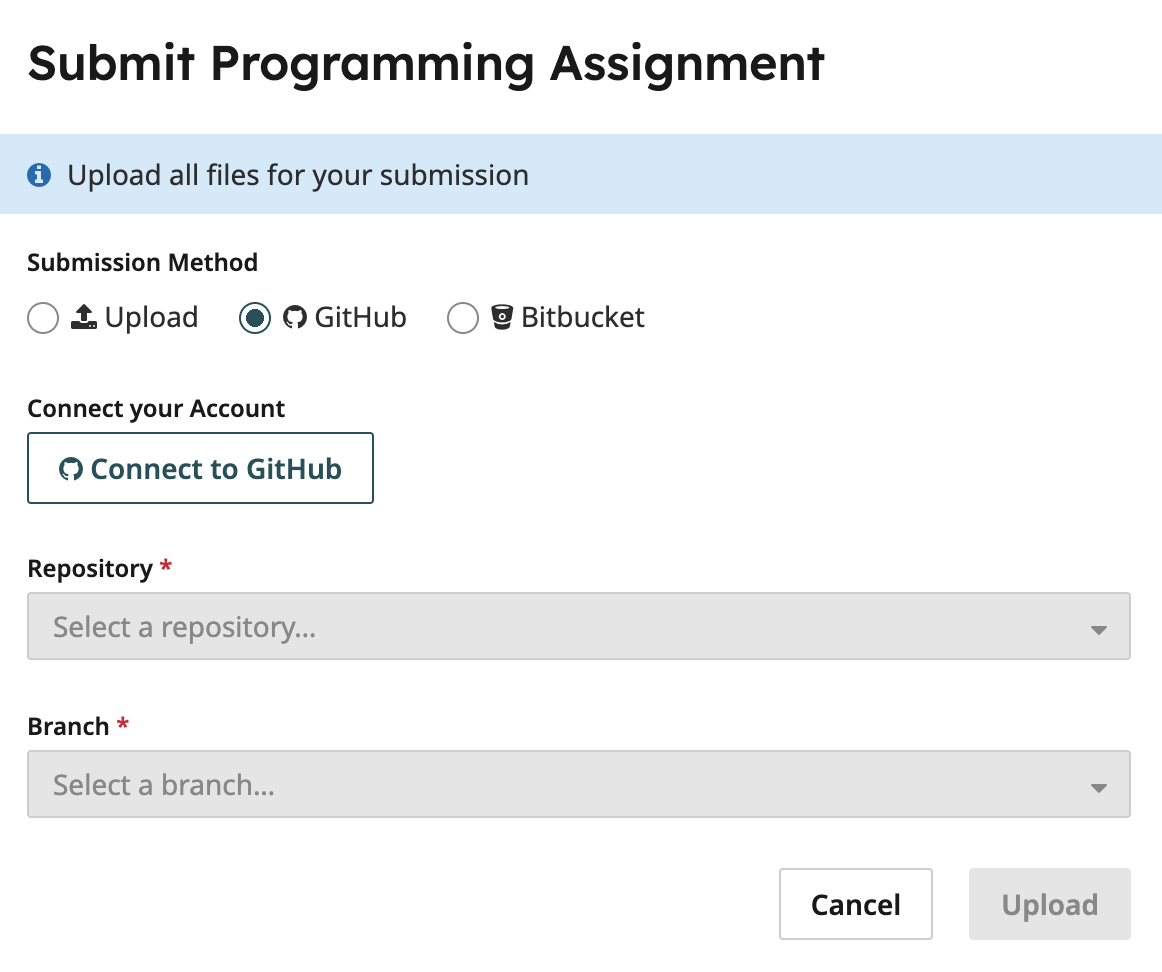Screen dimensions: 1162x972
Task: Click the blue info icon in banner
Action: click(39, 175)
